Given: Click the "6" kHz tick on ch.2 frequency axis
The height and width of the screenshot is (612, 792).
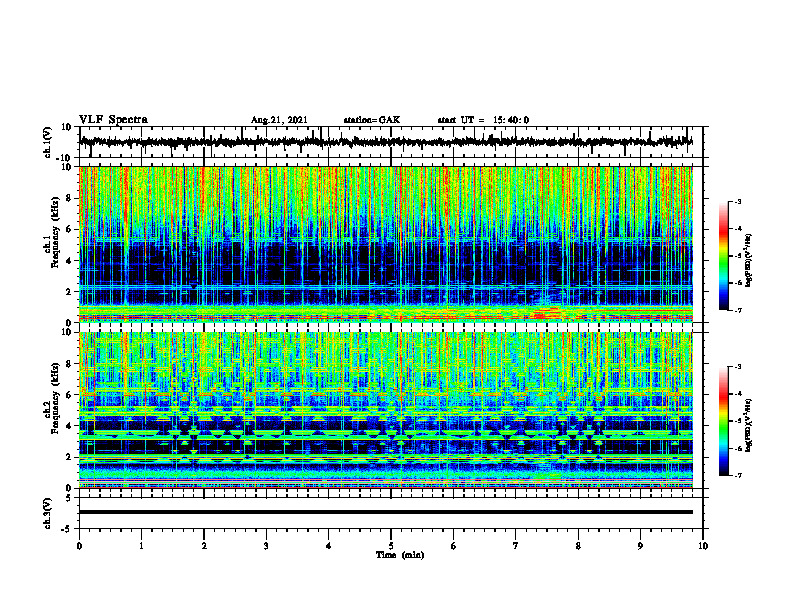Looking at the screenshot, I should pyautogui.click(x=69, y=395).
